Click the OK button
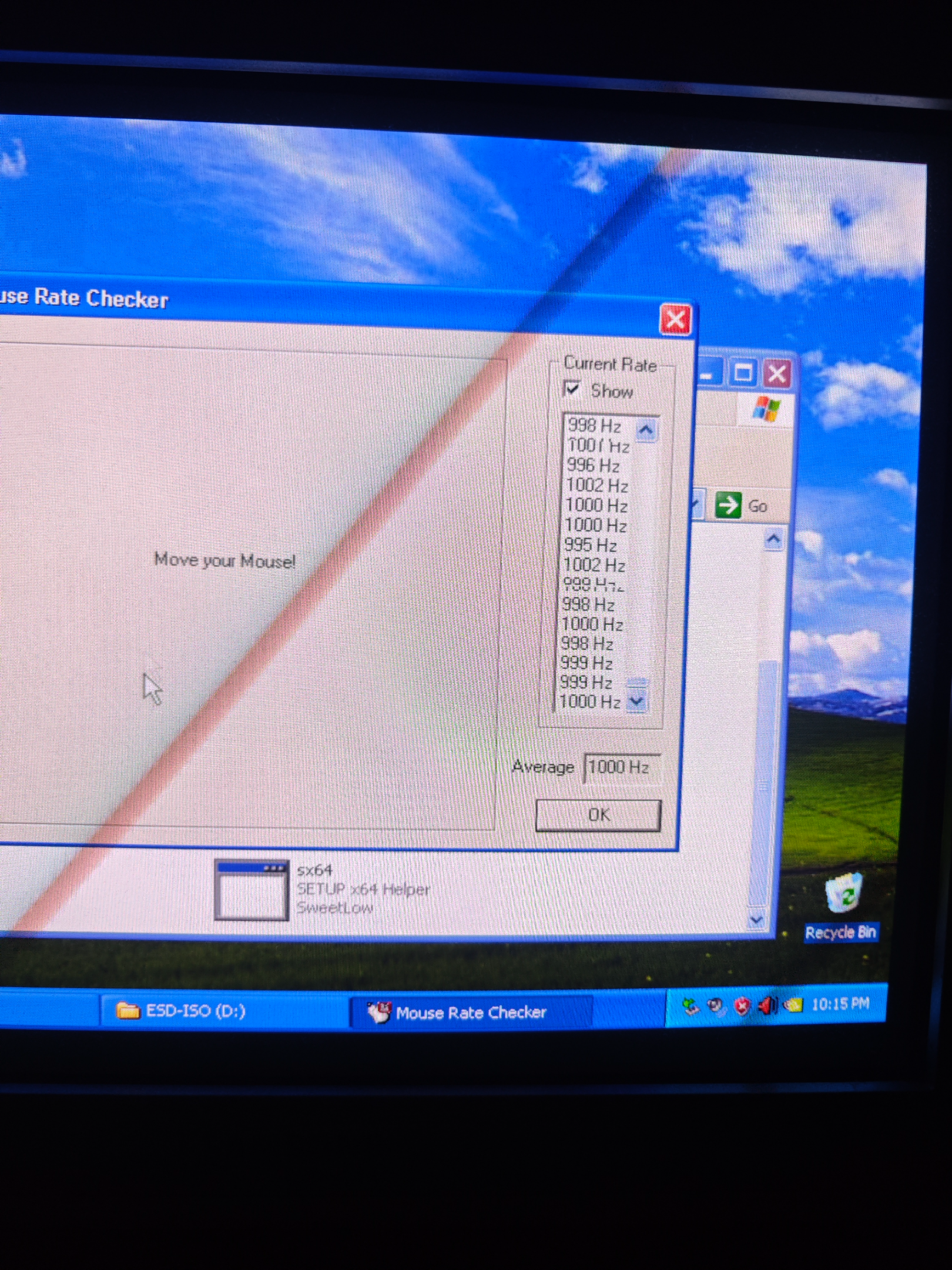This screenshot has width=952, height=1270. click(x=598, y=815)
